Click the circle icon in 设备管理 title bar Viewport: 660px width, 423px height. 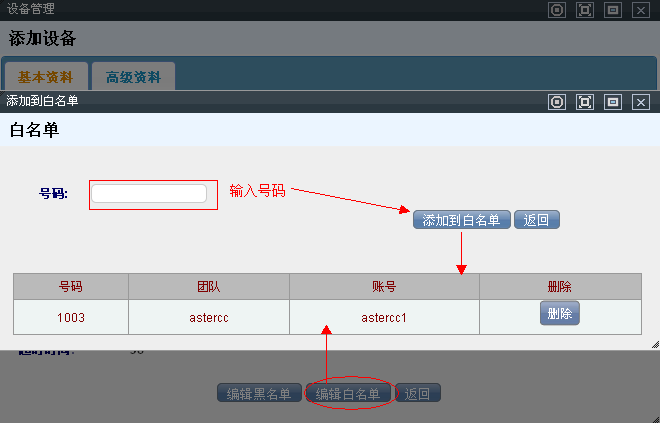[x=558, y=9]
